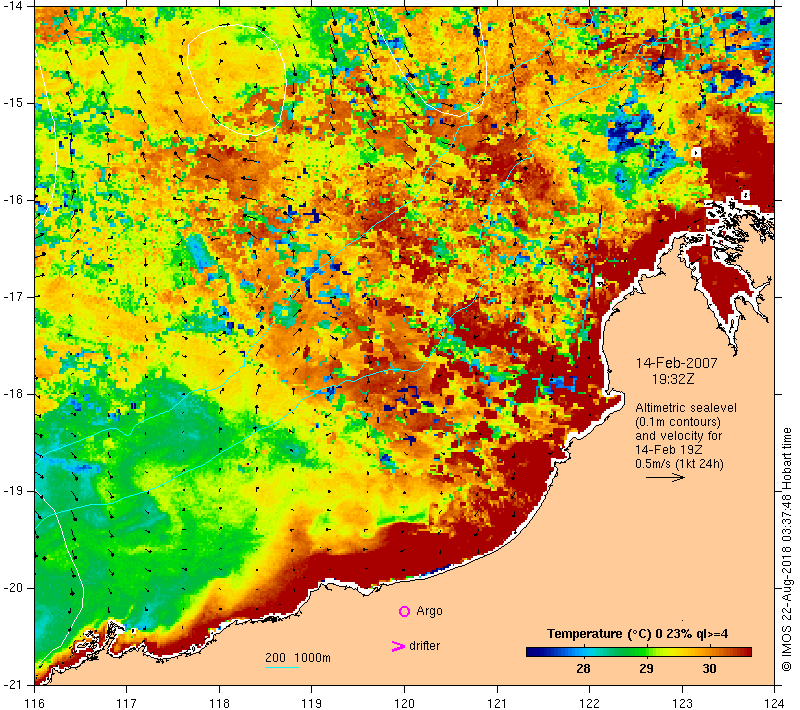Click the latitude label '-17'
The width and height of the screenshot is (800, 710).
12,297
